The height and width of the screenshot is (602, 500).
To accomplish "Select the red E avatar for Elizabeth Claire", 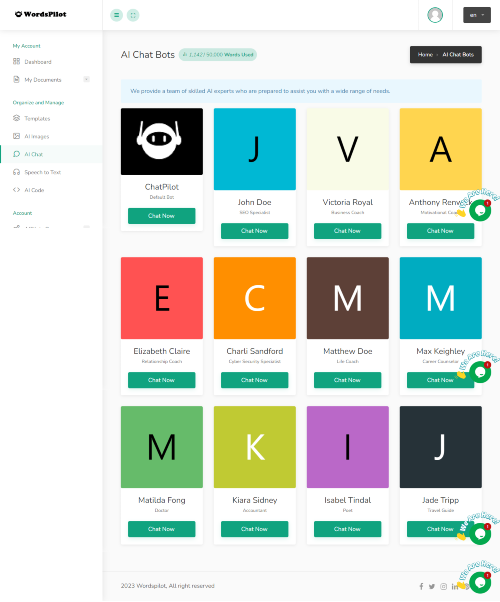I will click(x=162, y=298).
